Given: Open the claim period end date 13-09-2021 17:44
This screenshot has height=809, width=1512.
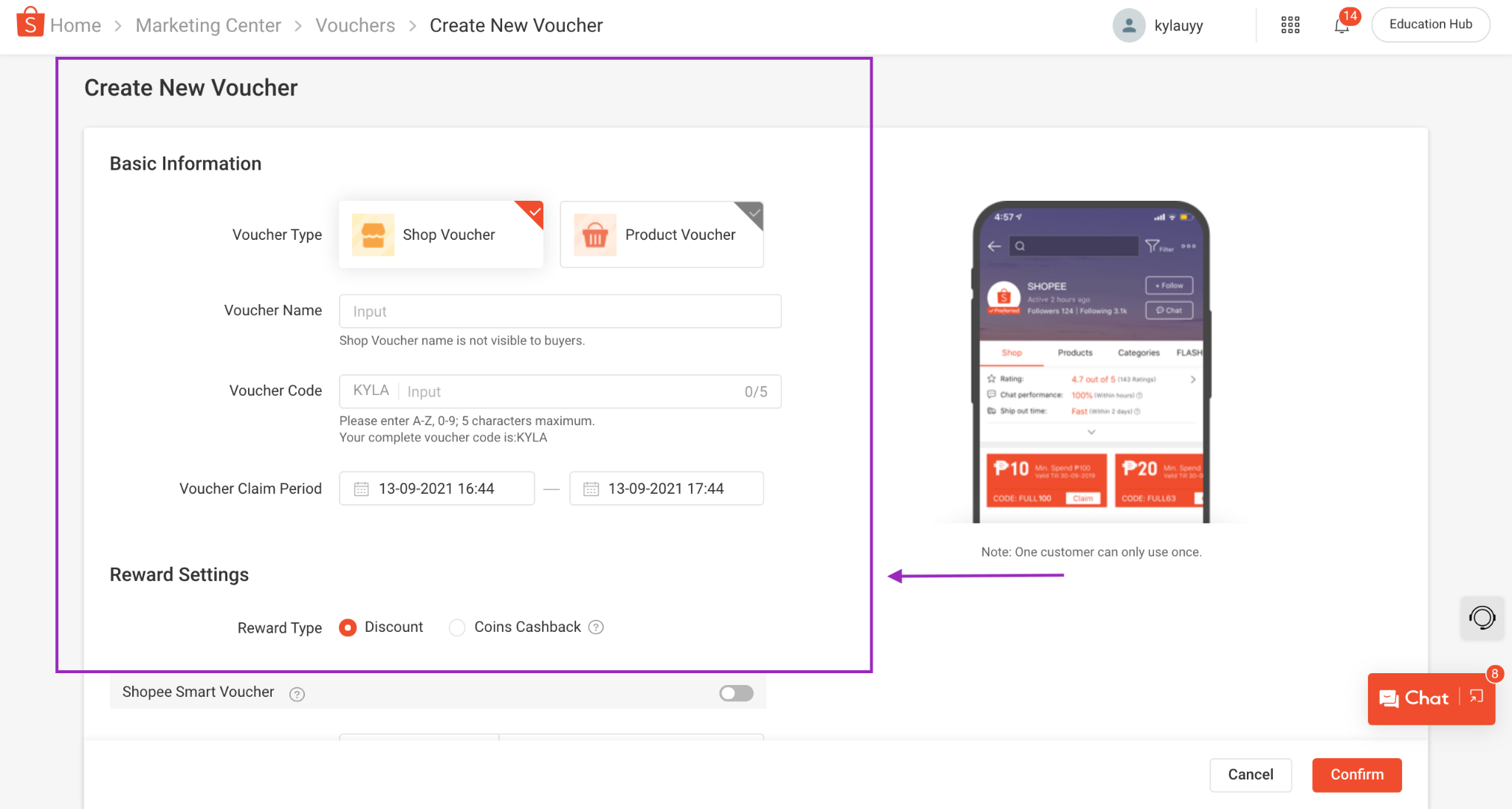Looking at the screenshot, I should click(x=667, y=489).
